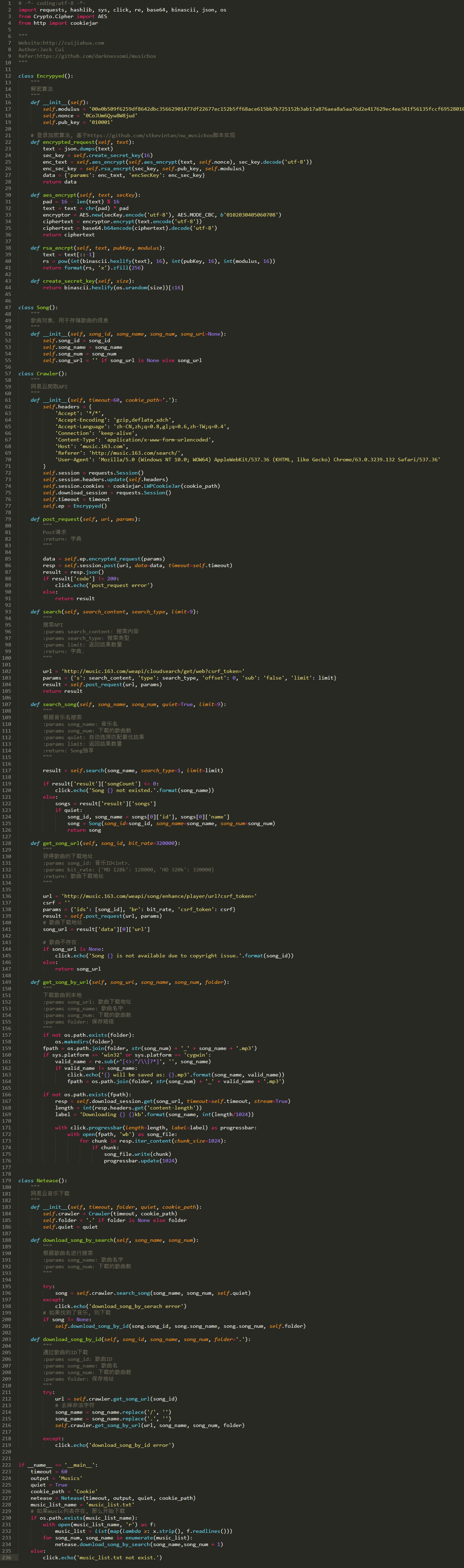
Task: Click the 'from Crypto.Cipher import AES' line
Action: tap(63, 16)
